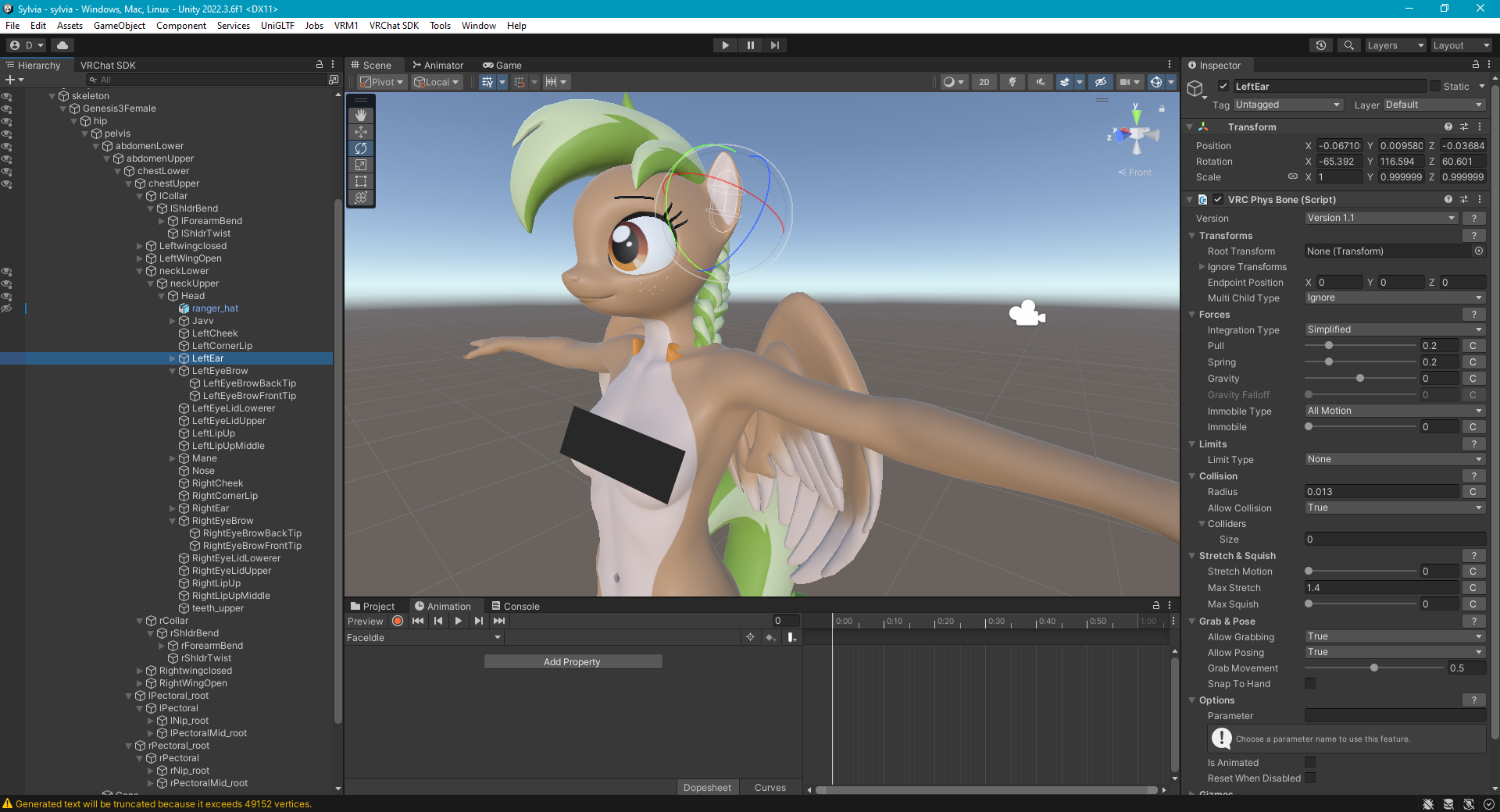Open the Tag Untagged dropdown

(x=1288, y=105)
